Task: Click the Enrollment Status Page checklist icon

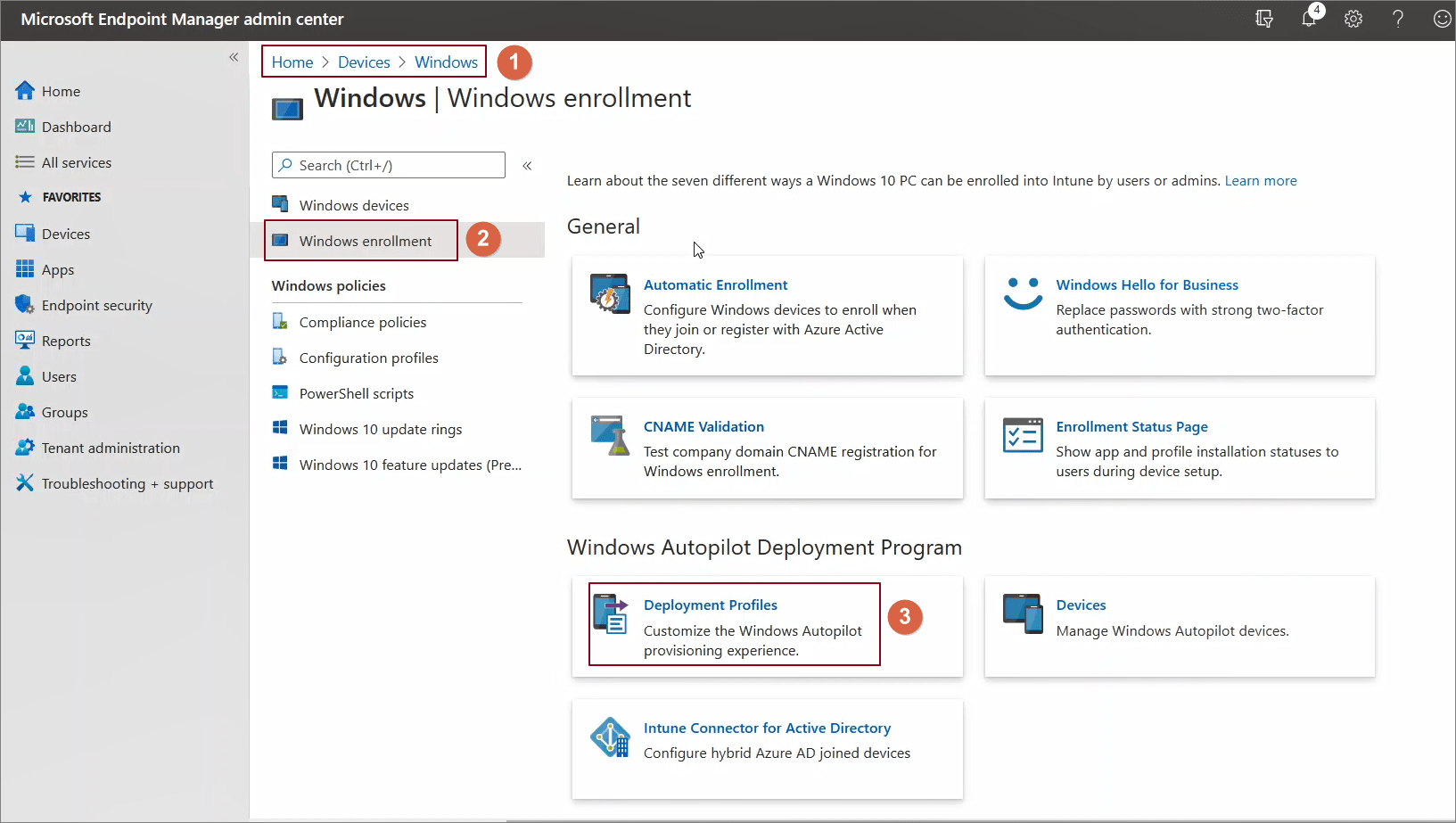Action: tap(1023, 435)
